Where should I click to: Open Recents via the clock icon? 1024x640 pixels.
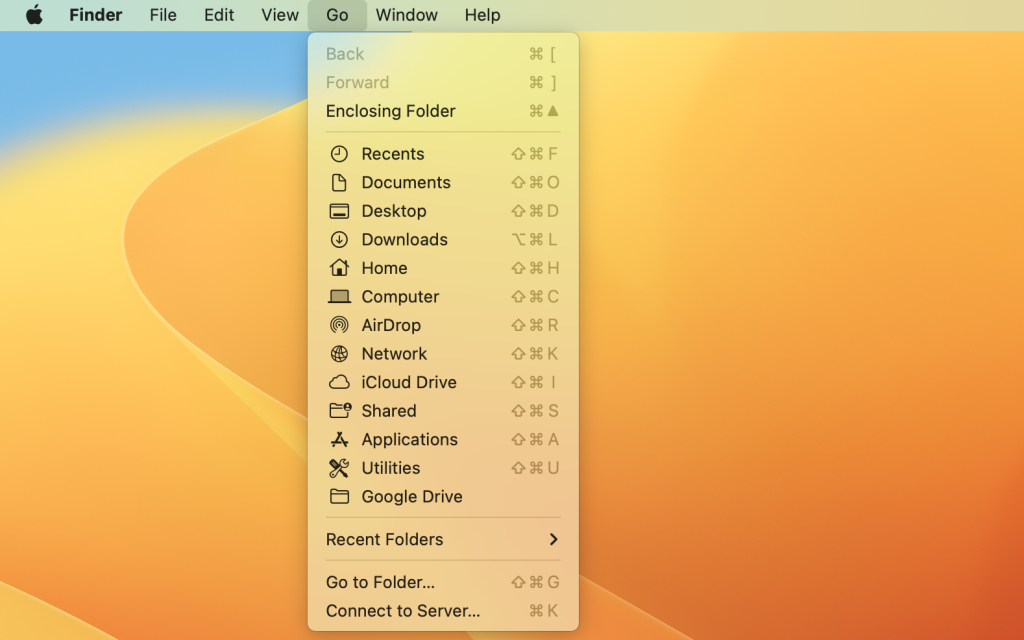pos(339,153)
